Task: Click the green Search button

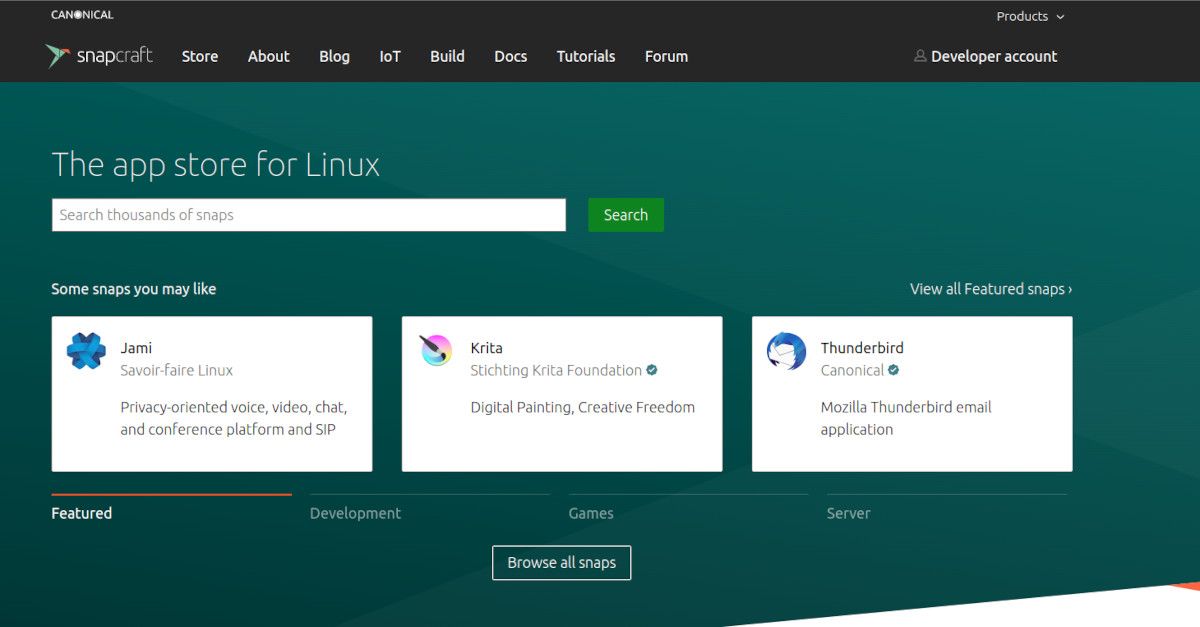Action: click(626, 215)
